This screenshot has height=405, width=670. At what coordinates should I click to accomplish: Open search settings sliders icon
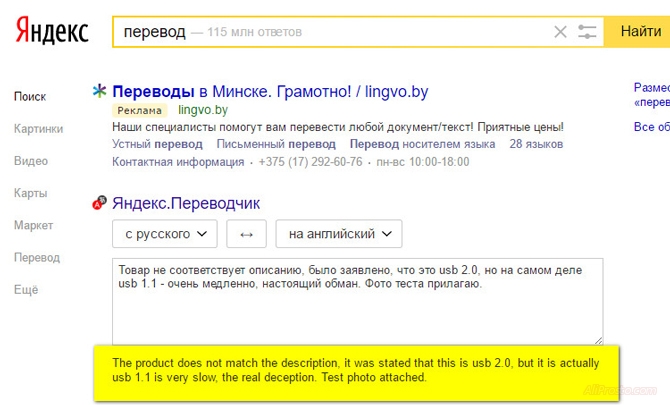(x=587, y=32)
